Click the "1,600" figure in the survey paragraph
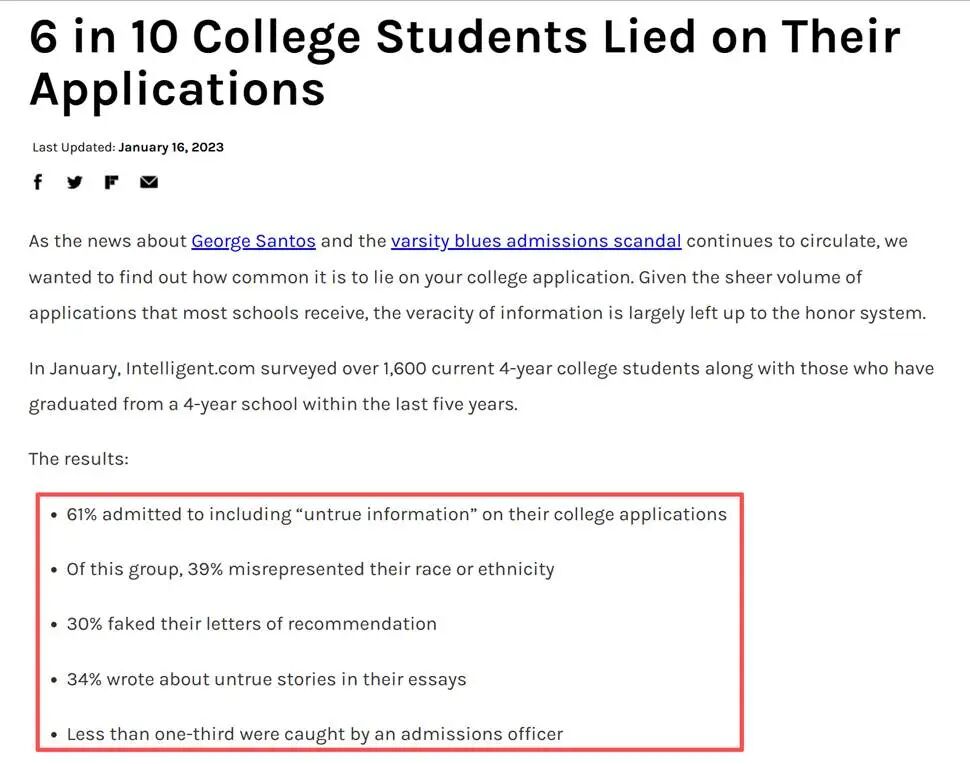The image size is (970, 764). click(x=404, y=369)
